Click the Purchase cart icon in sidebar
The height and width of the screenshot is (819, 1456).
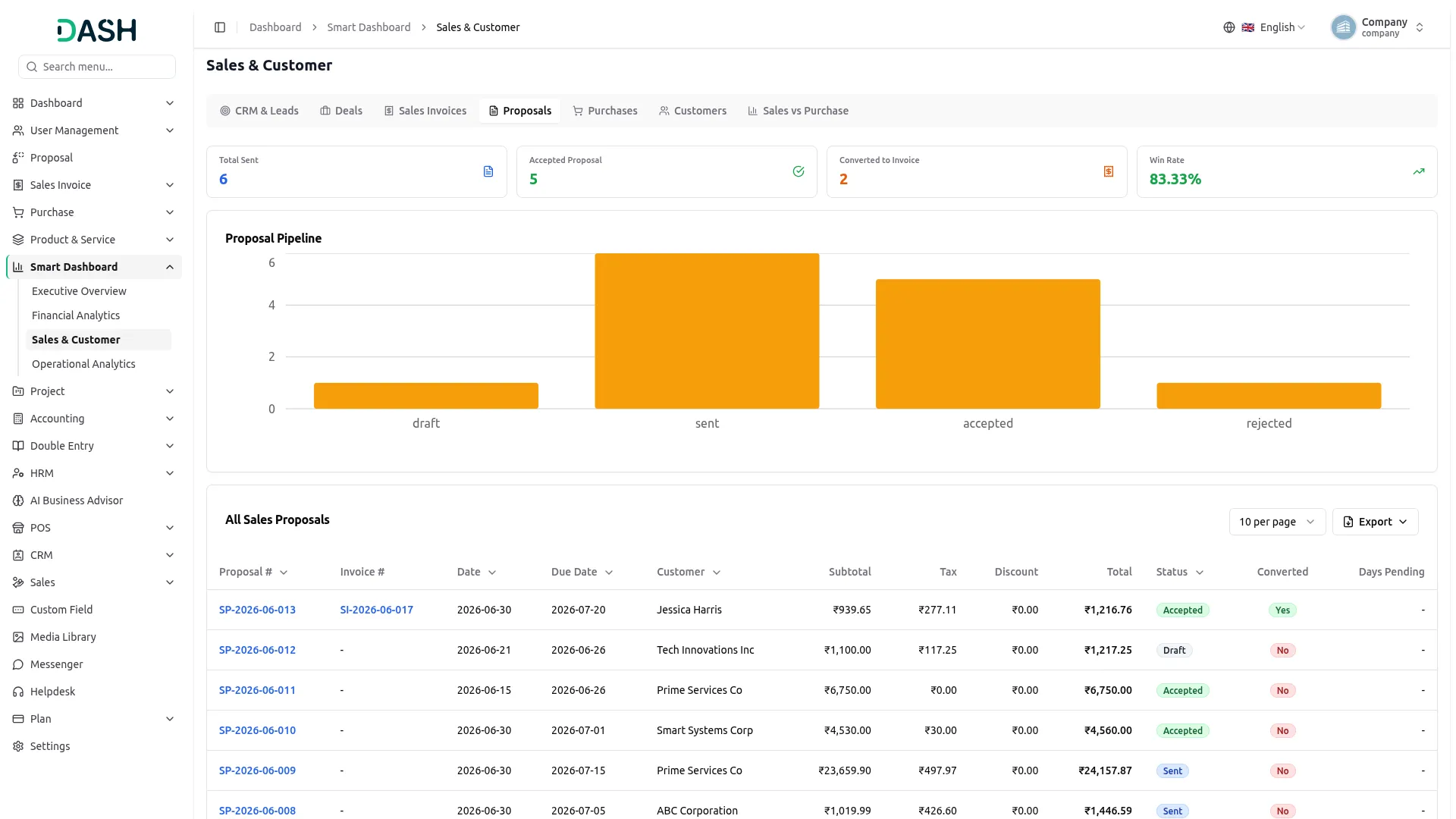coord(18,212)
